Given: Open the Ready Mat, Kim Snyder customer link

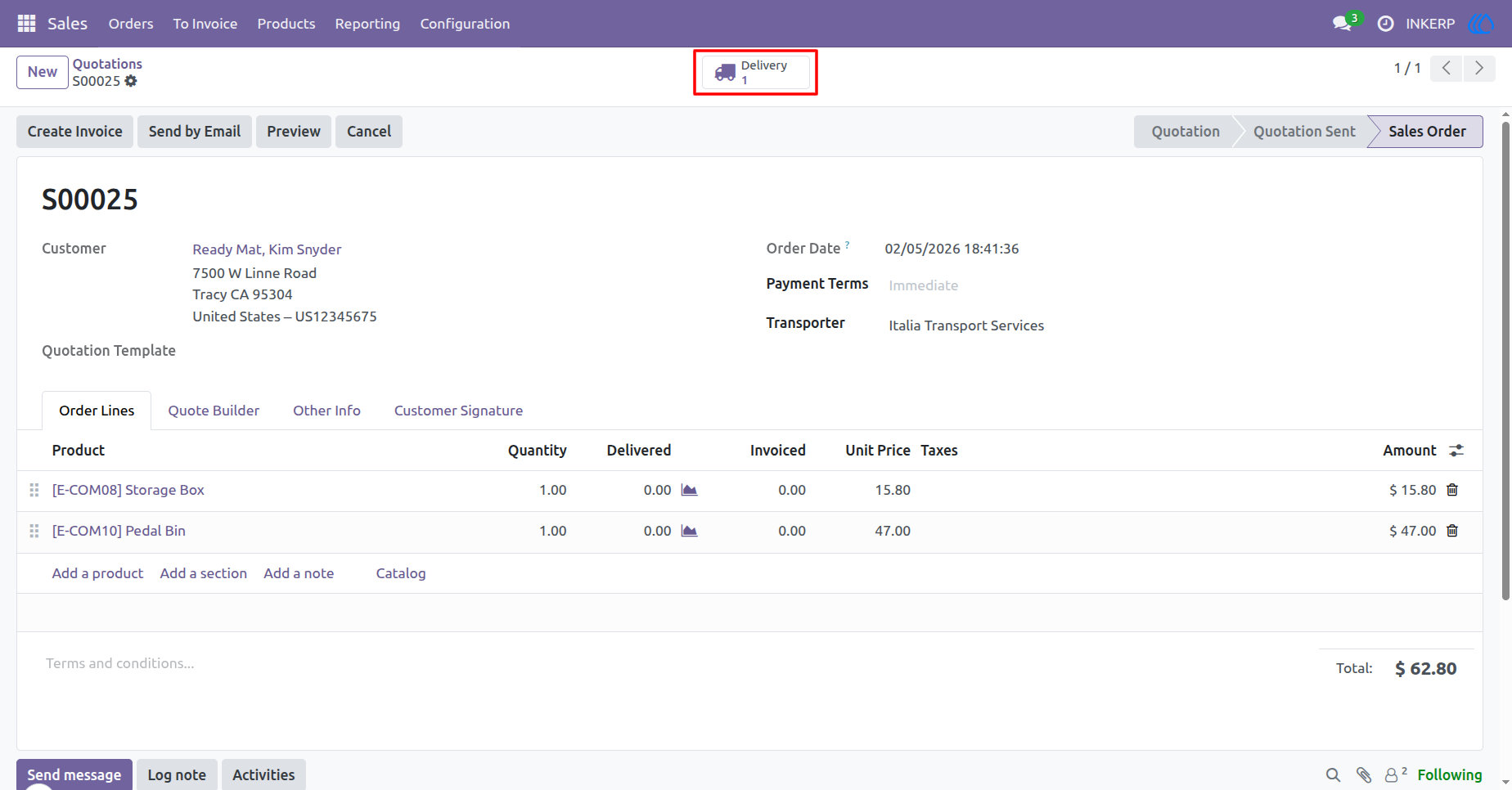Looking at the screenshot, I should coord(267,249).
